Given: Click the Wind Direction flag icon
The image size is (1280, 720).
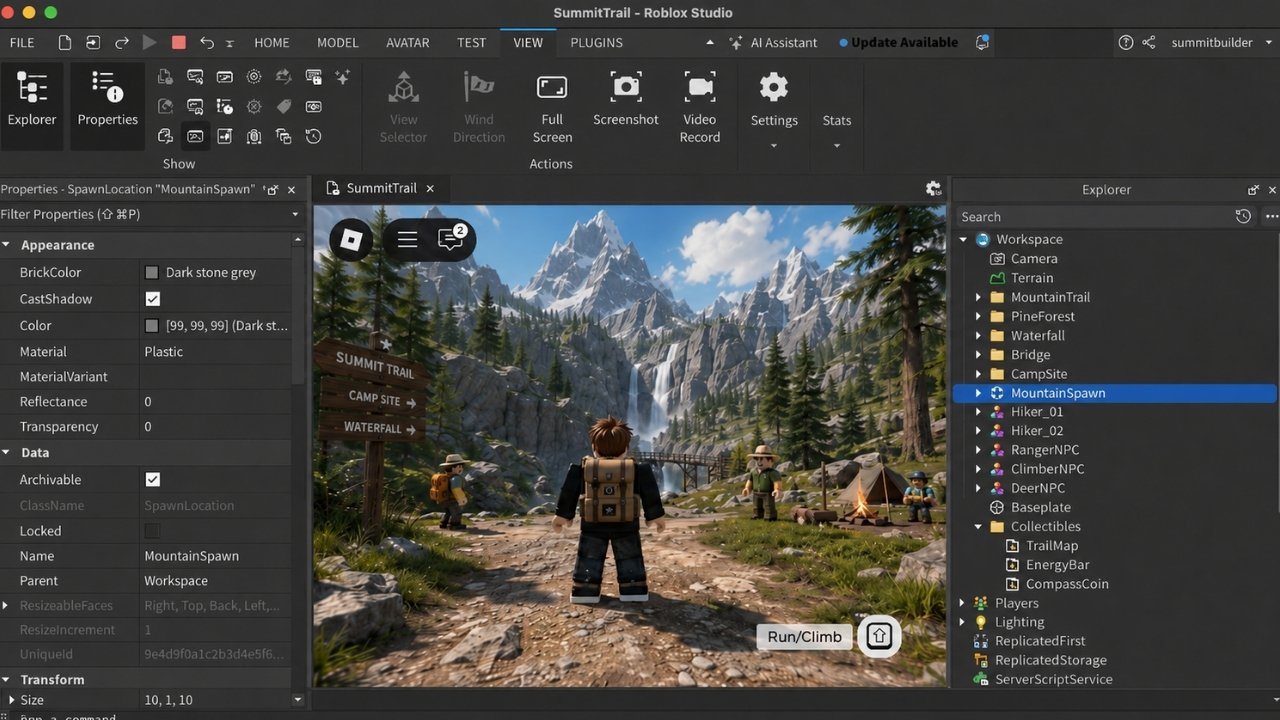Looking at the screenshot, I should click(479, 88).
